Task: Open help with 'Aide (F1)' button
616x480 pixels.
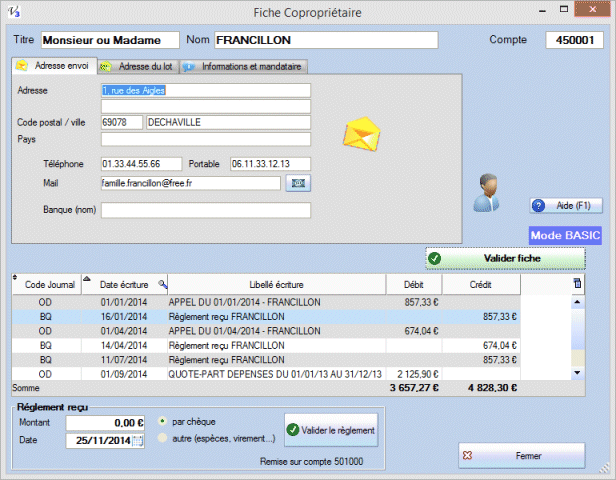Action: [x=565, y=205]
